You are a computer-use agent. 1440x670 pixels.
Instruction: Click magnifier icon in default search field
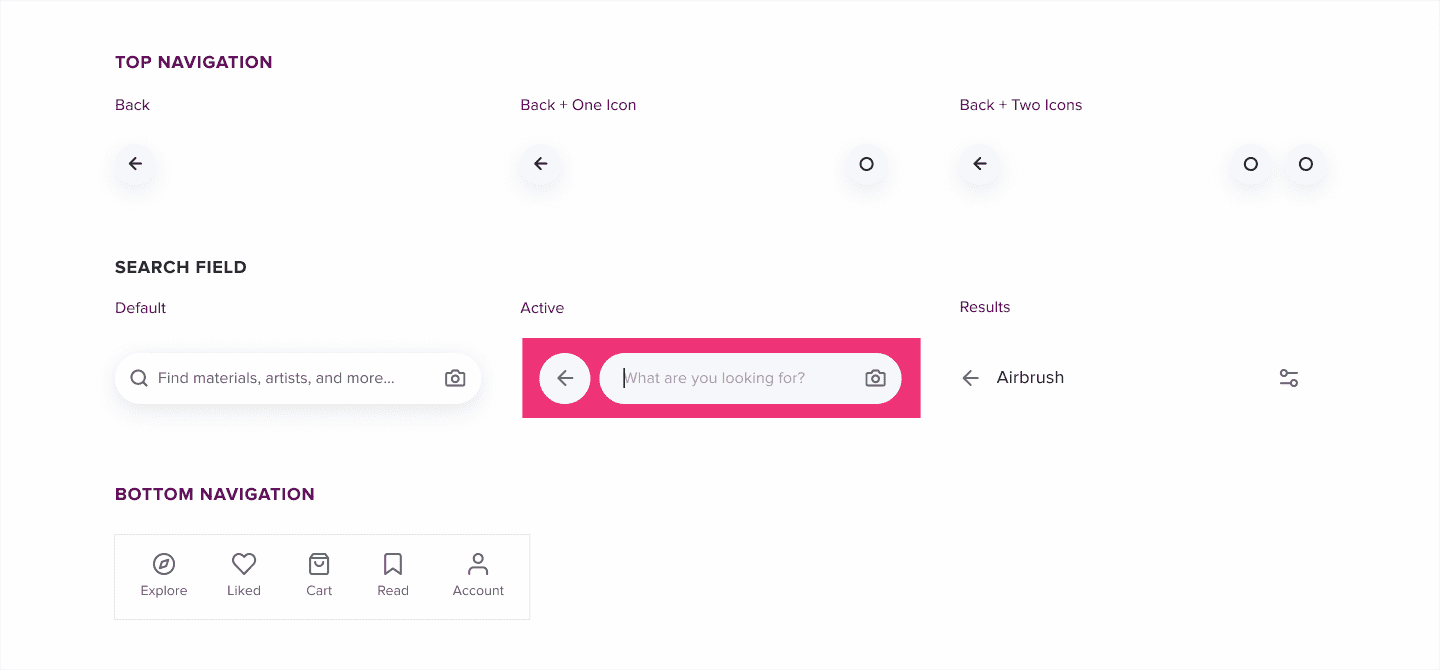click(139, 378)
